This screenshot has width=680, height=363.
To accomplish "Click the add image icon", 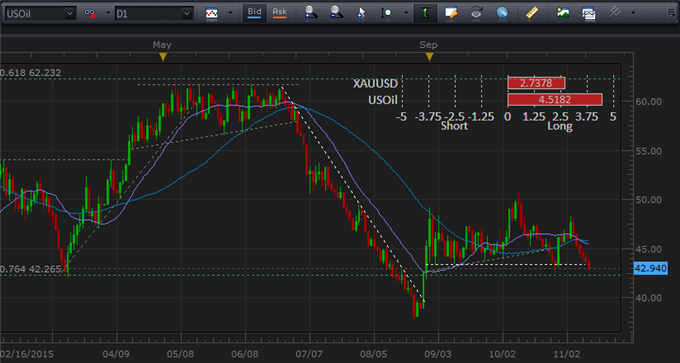I will point(563,13).
